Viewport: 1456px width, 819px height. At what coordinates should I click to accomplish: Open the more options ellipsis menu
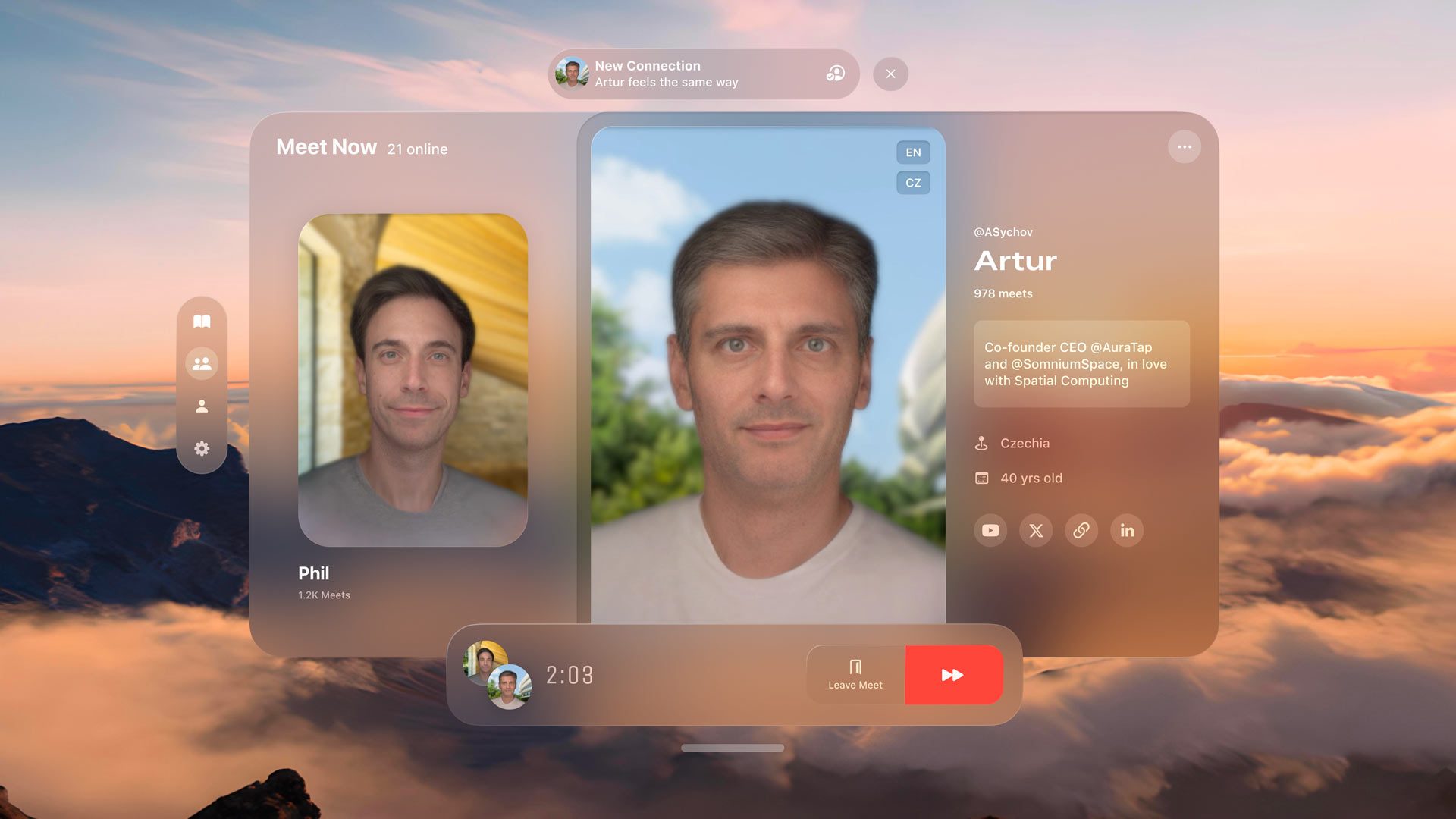click(x=1185, y=147)
